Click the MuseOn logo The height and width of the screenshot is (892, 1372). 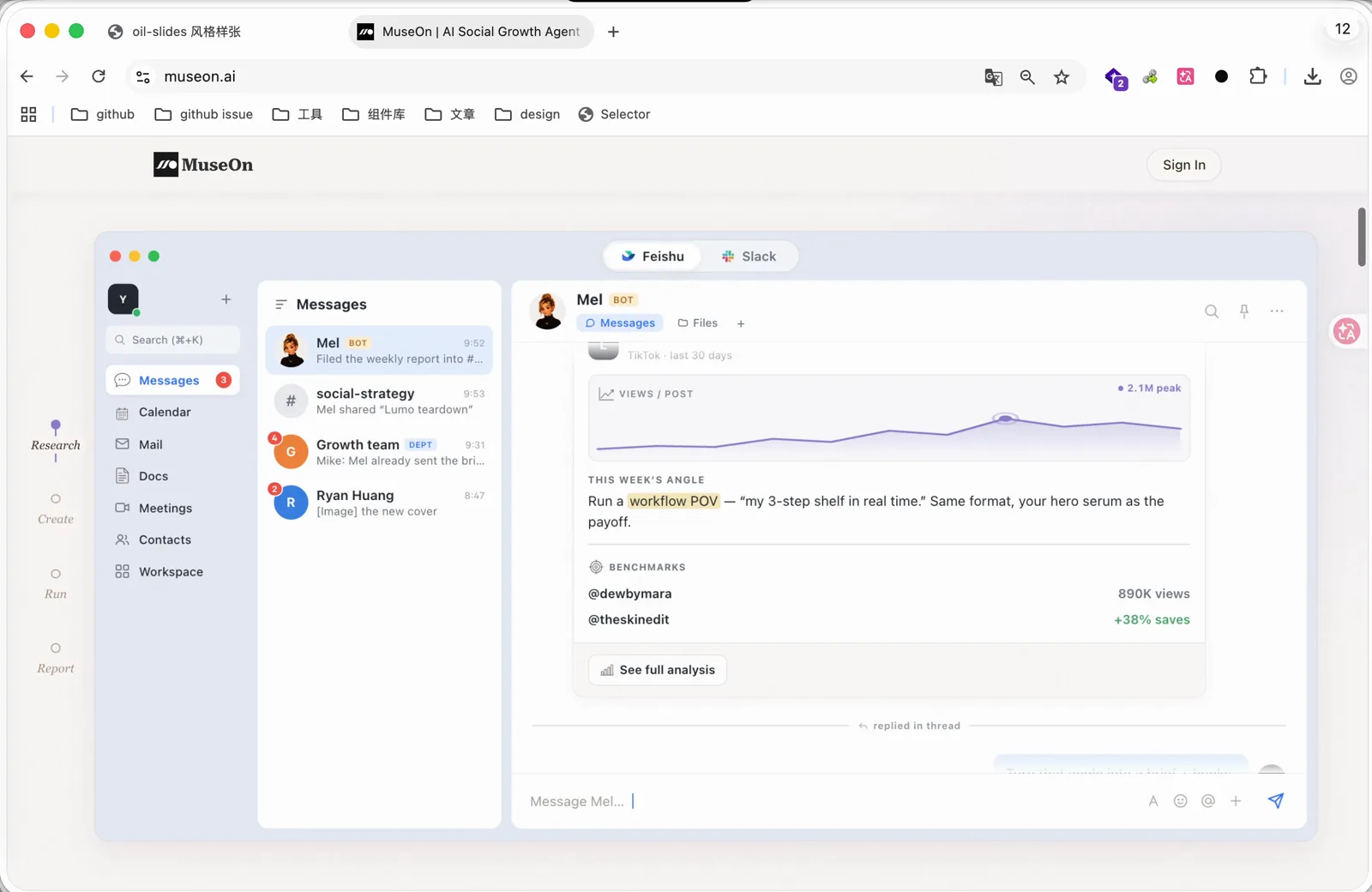(203, 165)
